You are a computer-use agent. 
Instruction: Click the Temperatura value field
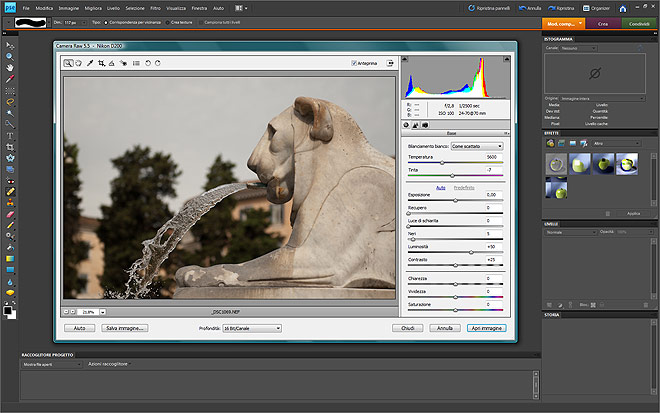[x=492, y=157]
